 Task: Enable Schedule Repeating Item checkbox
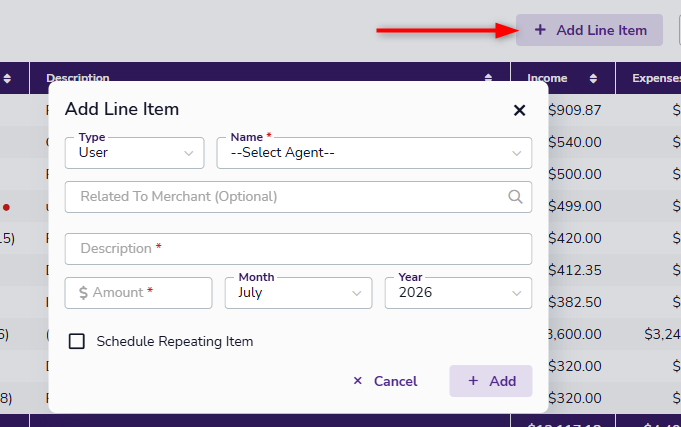point(77,341)
